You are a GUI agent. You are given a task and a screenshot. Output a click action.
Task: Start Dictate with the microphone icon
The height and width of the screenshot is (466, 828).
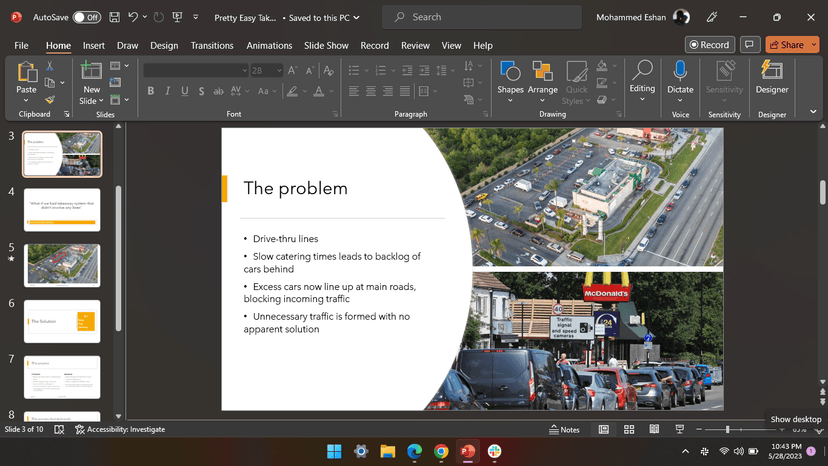(680, 71)
